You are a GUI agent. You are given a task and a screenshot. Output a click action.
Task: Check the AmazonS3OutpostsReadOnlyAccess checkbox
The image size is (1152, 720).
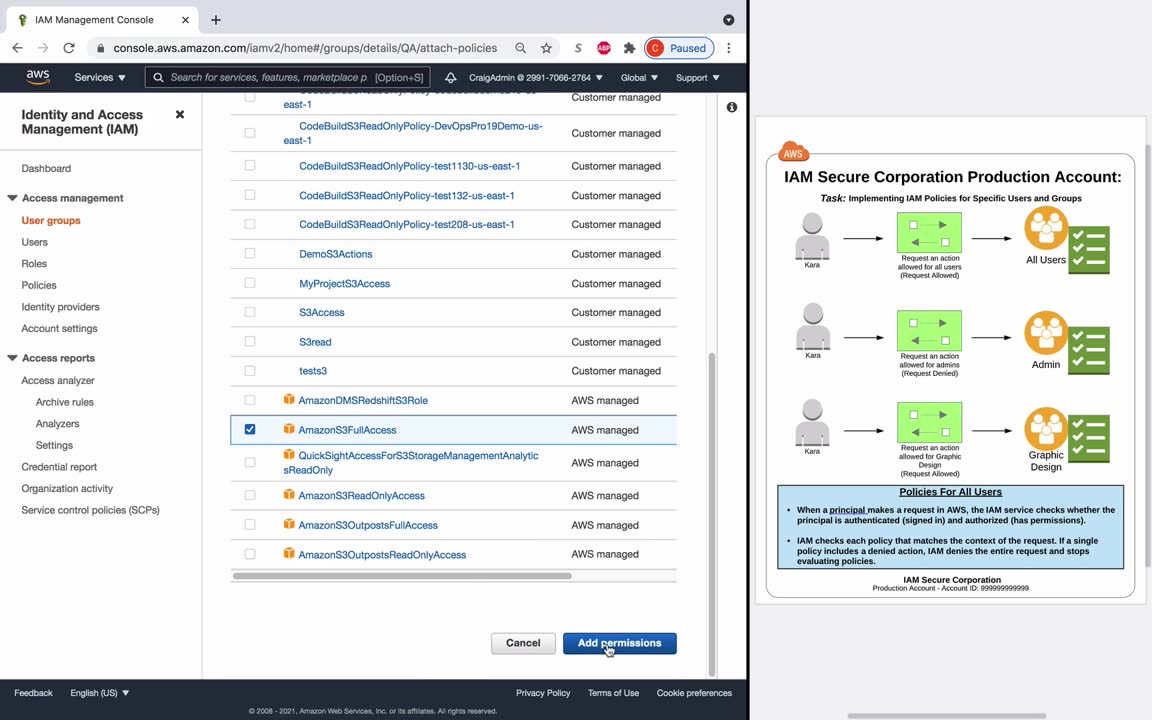[x=250, y=554]
